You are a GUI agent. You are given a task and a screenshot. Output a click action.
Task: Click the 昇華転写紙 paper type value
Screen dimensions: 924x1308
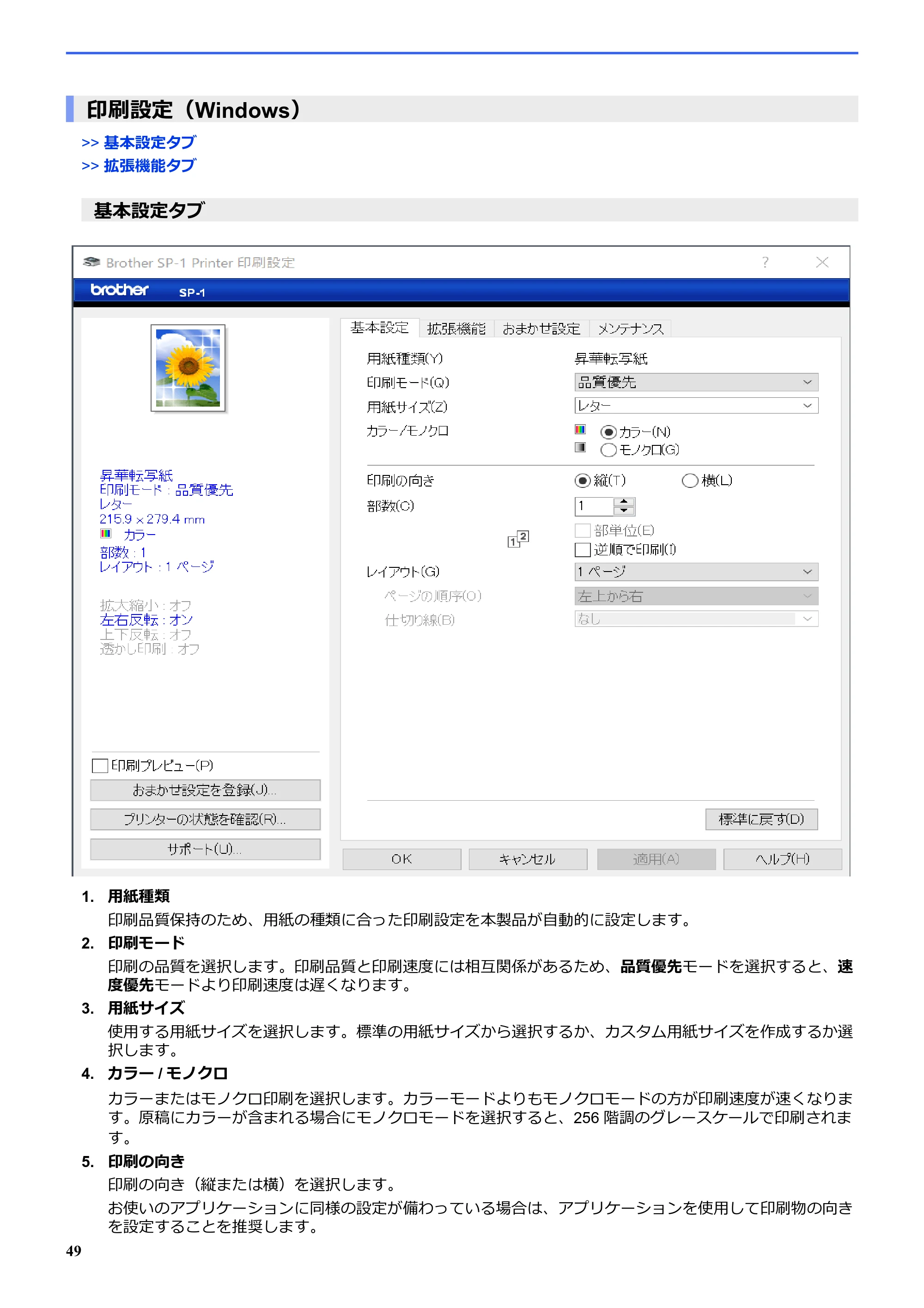611,359
